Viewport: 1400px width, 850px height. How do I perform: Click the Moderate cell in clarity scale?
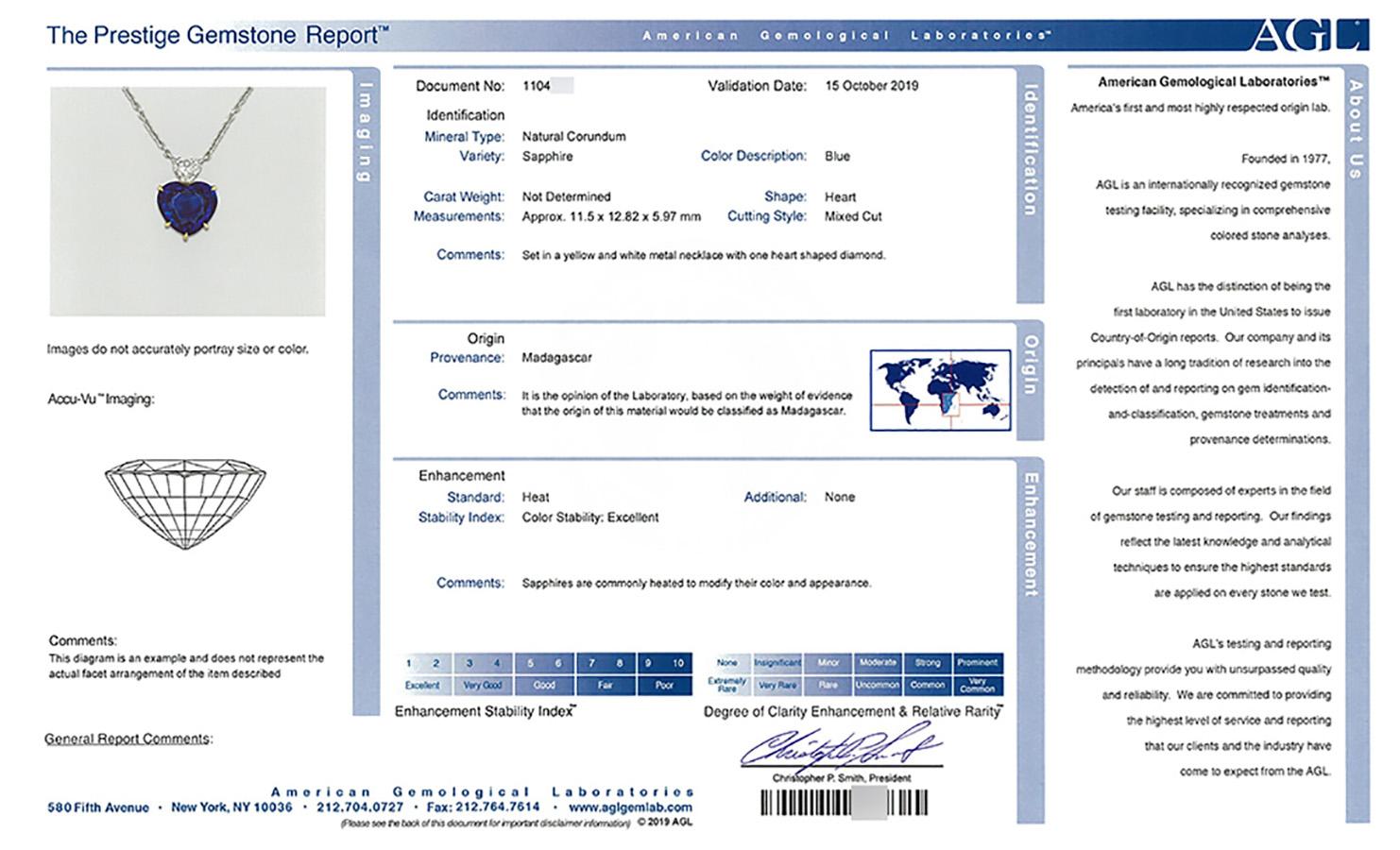[x=878, y=663]
